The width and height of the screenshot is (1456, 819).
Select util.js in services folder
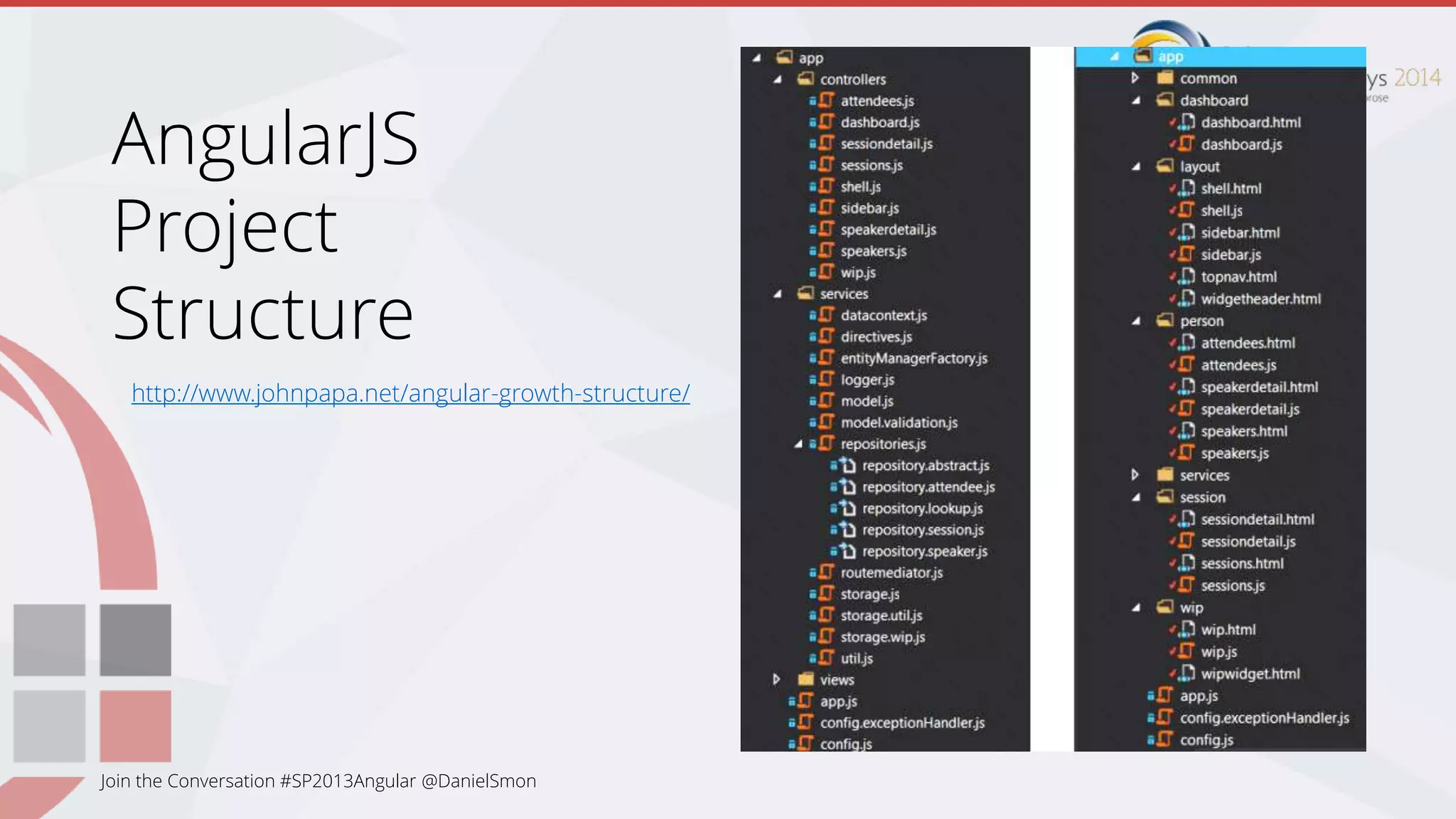(x=857, y=658)
